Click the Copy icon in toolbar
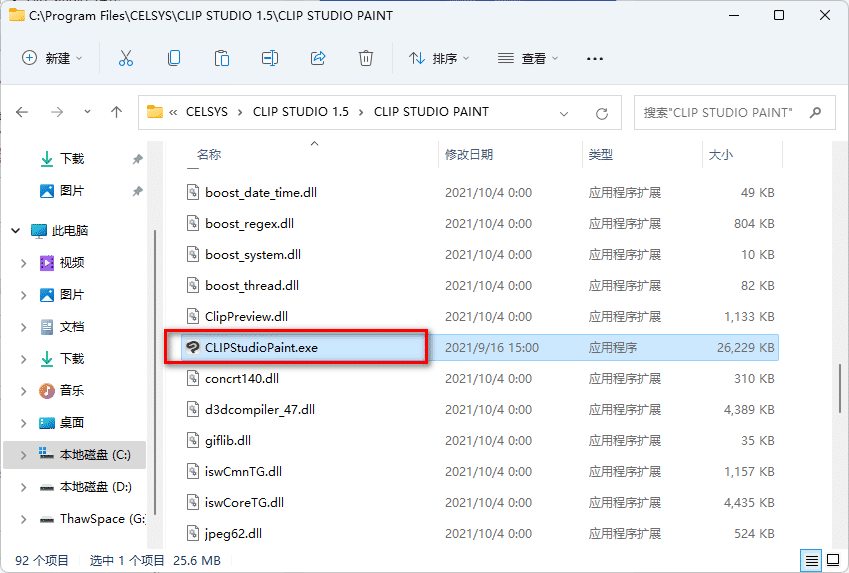 pyautogui.click(x=174, y=58)
